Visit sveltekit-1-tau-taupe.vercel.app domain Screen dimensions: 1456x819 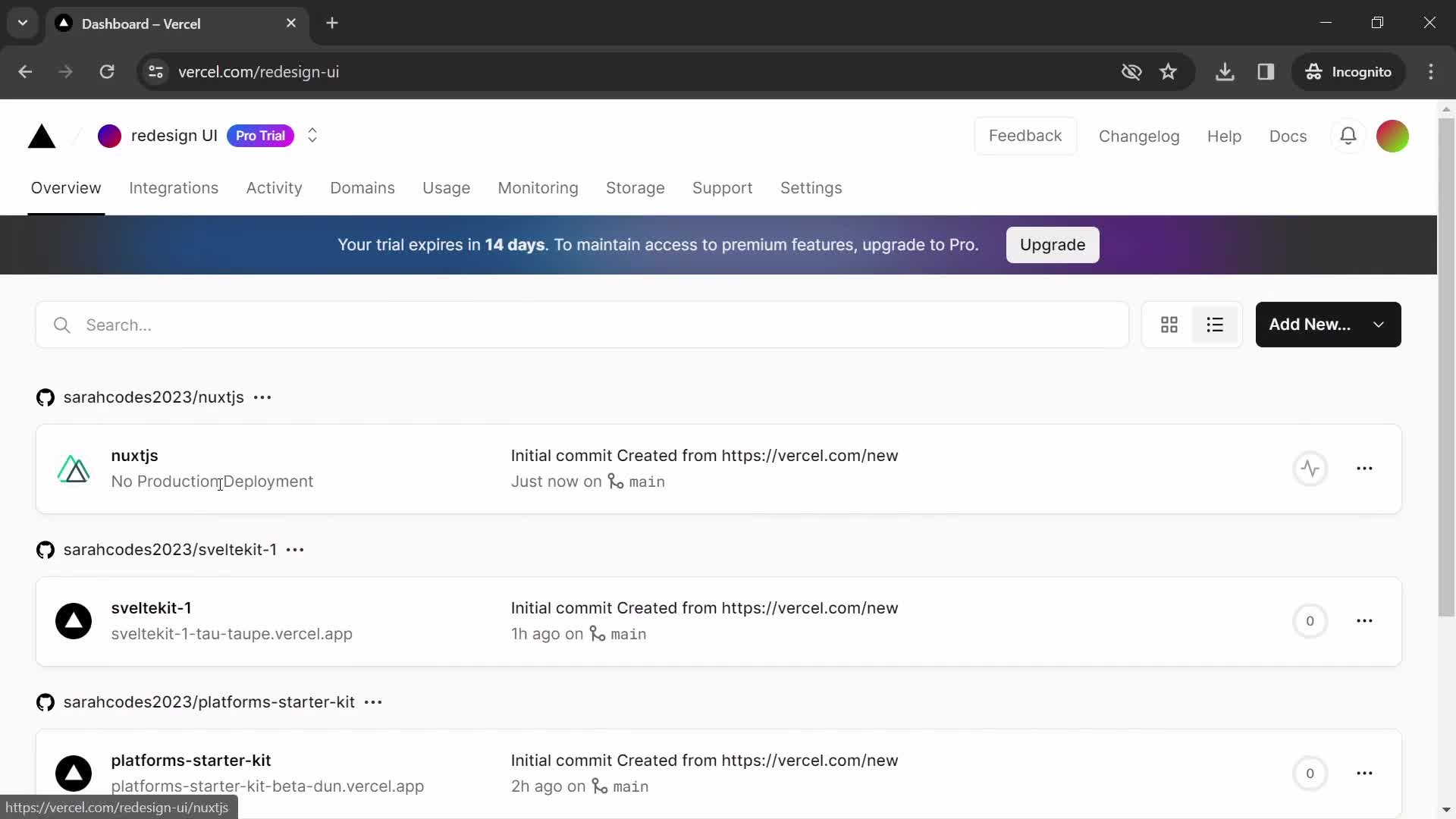pyautogui.click(x=232, y=634)
